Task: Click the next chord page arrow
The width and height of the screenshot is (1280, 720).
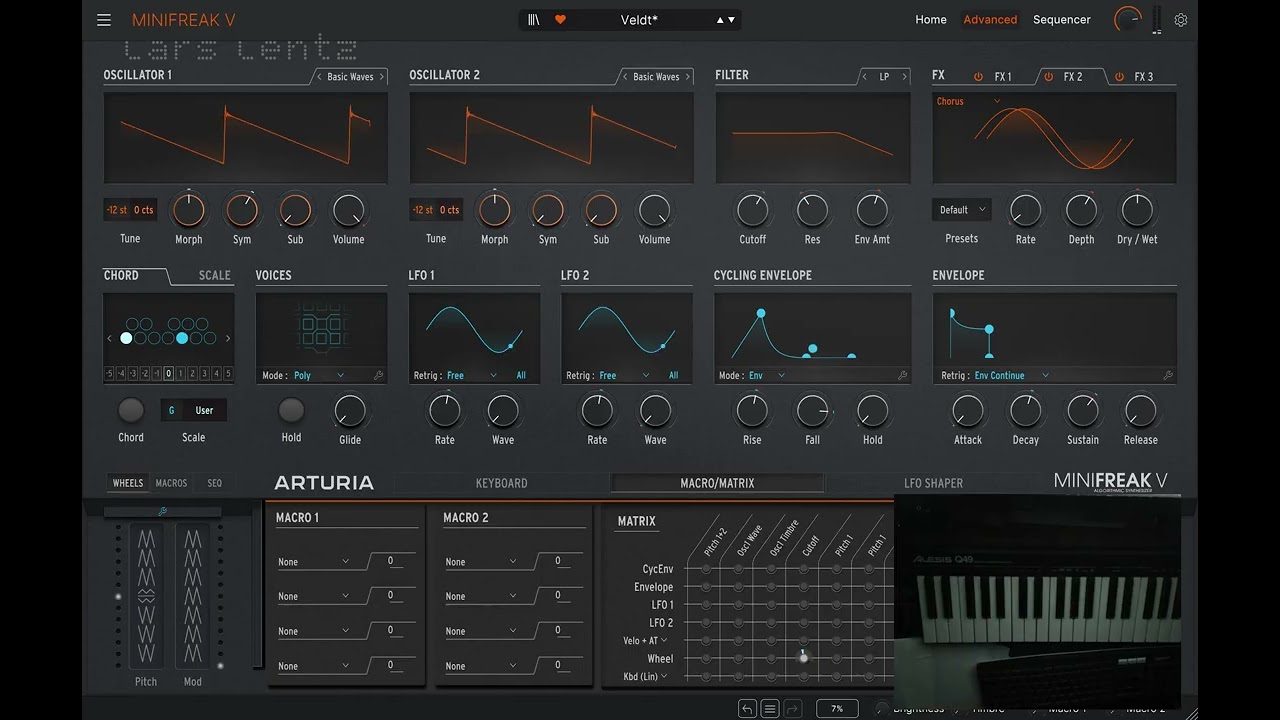Action: tap(228, 338)
